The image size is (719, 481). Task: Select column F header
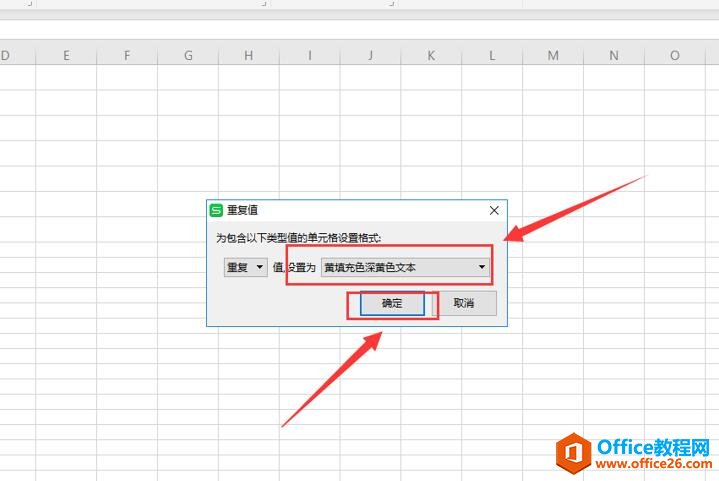click(127, 55)
